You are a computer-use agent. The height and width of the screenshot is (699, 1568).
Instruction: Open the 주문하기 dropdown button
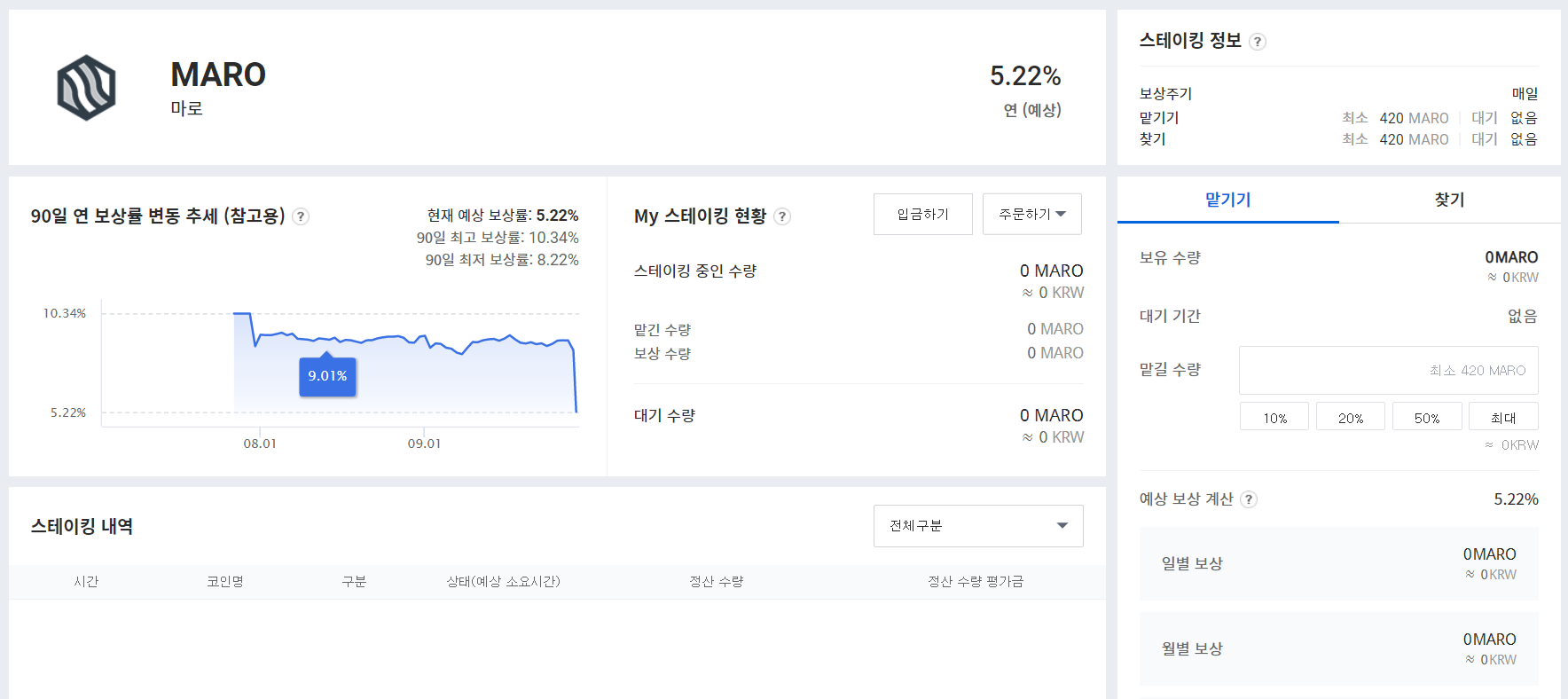click(x=1032, y=214)
